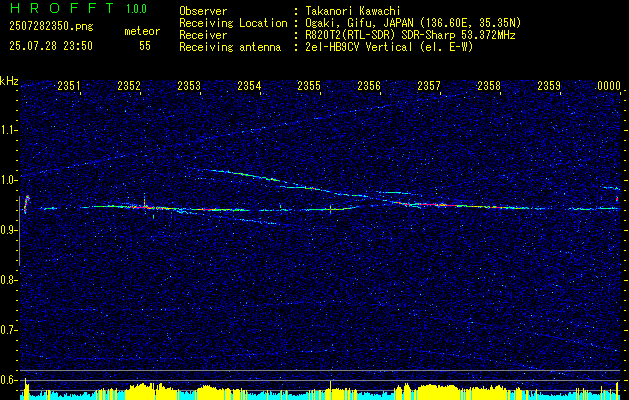Click the 0000 time marker
629x400 pixels.
pyautogui.click(x=609, y=86)
